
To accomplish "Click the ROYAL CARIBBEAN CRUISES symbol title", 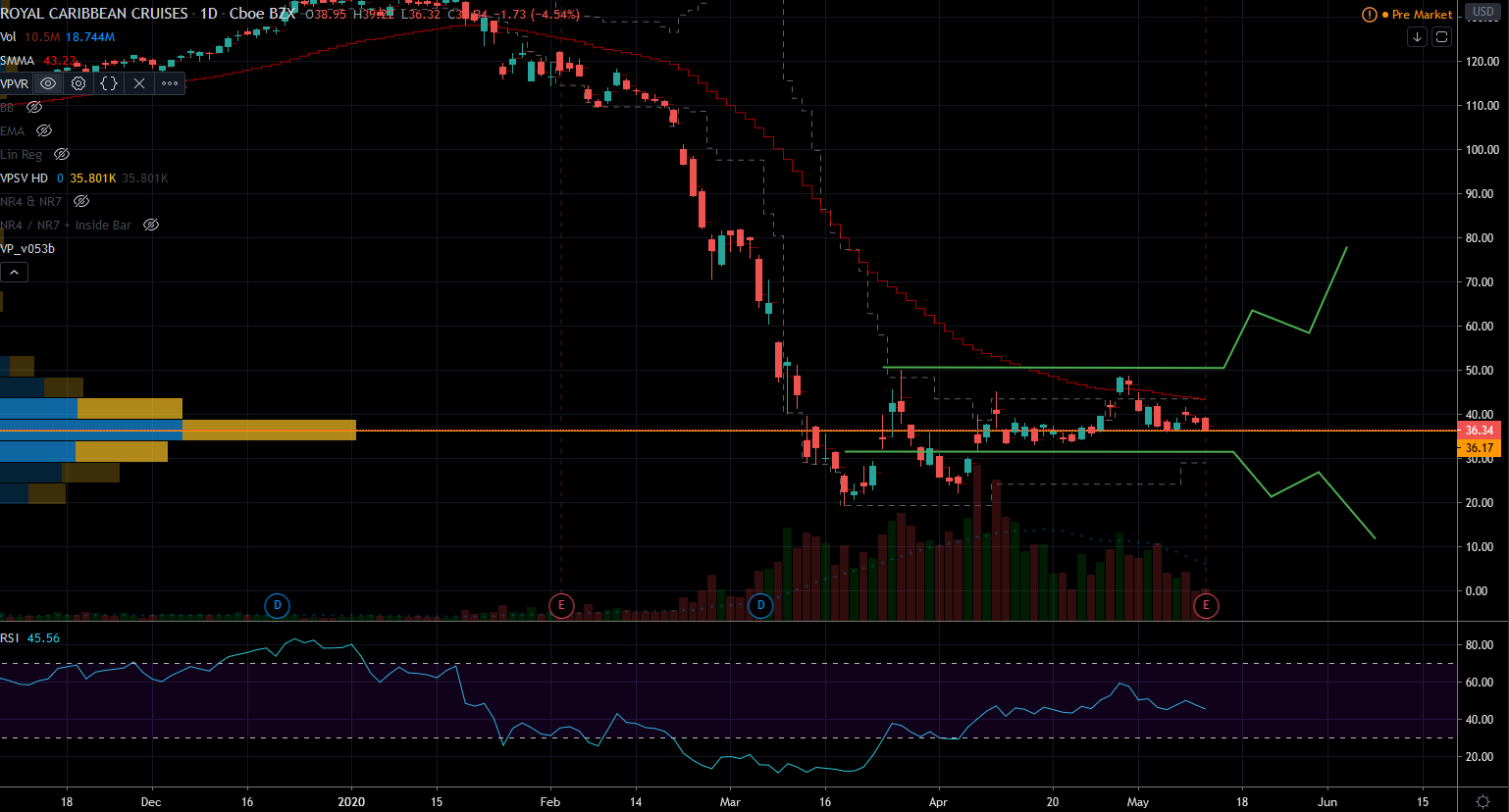I will (94, 14).
